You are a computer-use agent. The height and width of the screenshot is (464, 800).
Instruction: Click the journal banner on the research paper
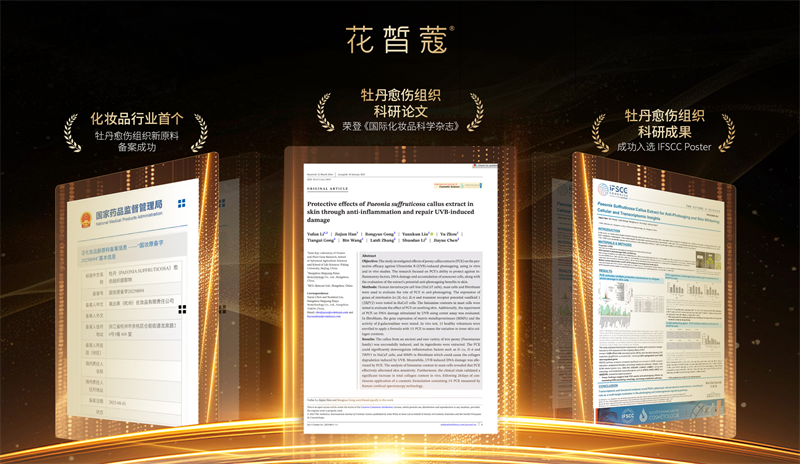coord(457,186)
